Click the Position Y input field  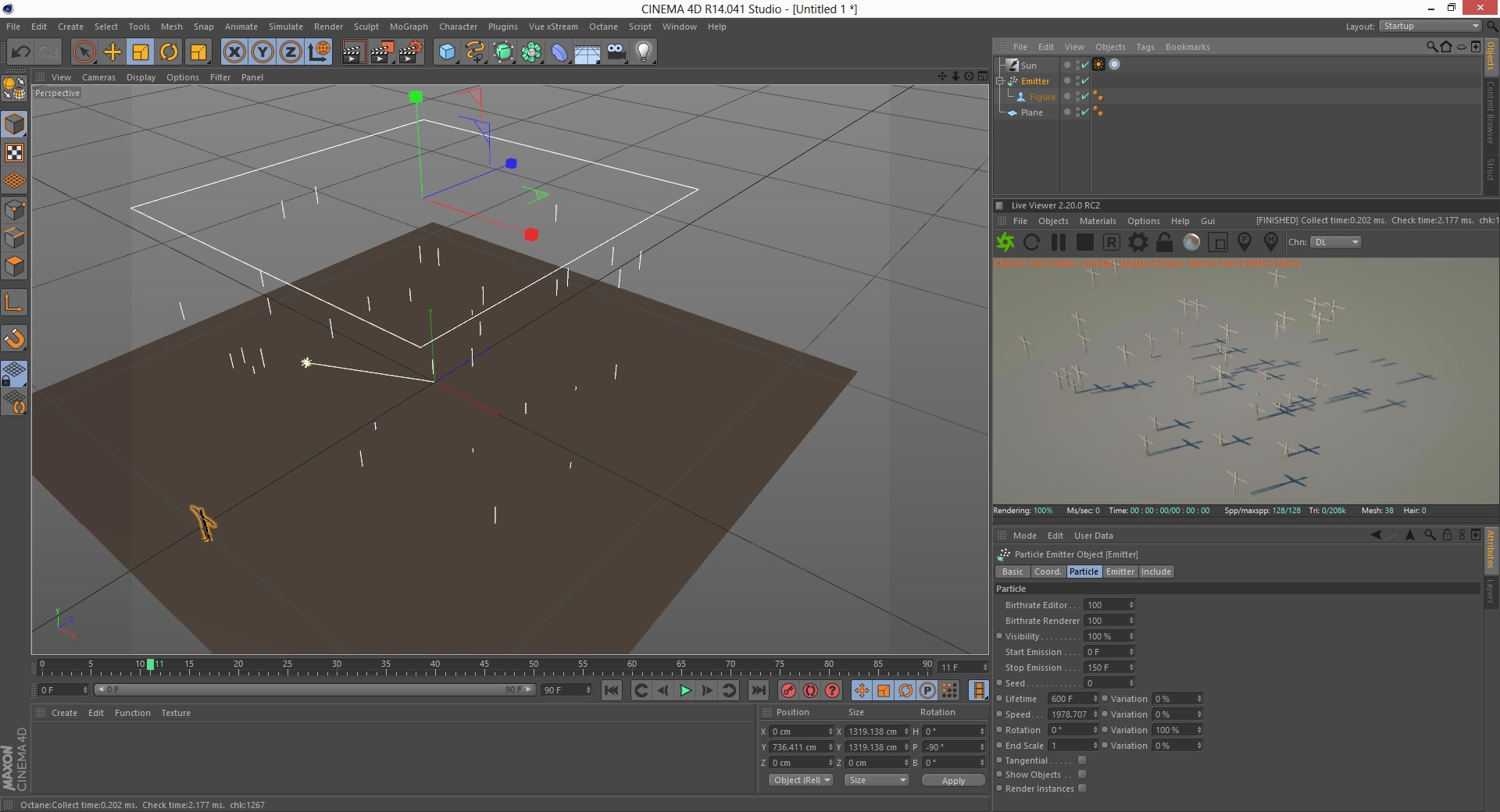pos(802,747)
